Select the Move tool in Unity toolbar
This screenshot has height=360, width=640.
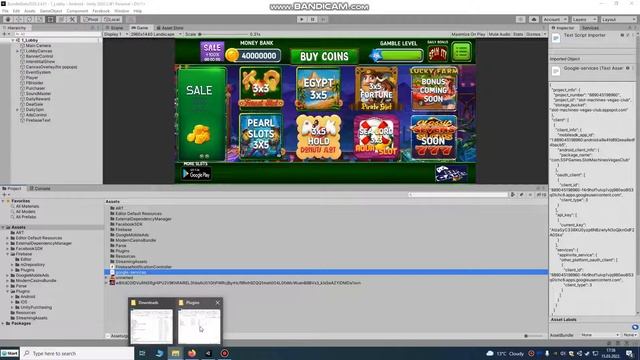(x=19, y=19)
